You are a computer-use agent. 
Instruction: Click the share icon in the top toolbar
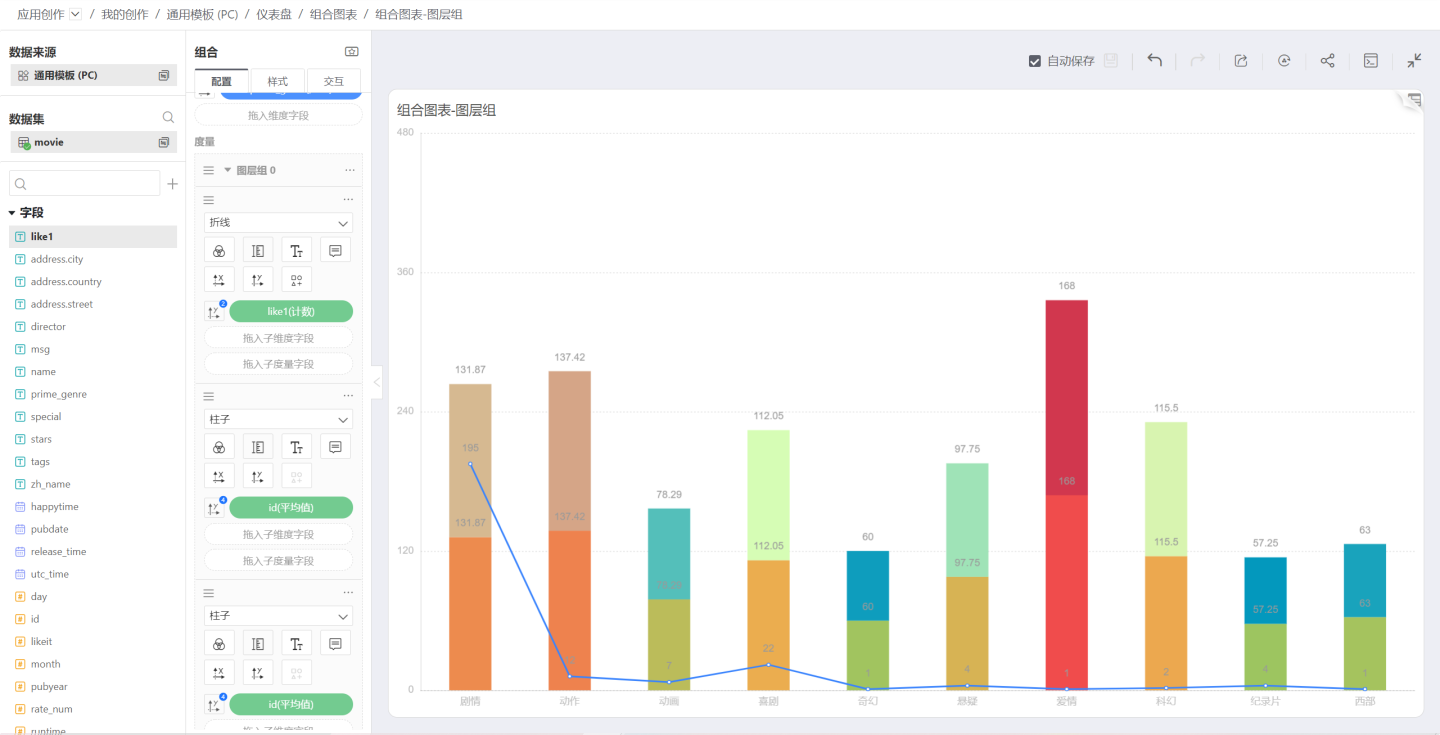[x=1327, y=61]
